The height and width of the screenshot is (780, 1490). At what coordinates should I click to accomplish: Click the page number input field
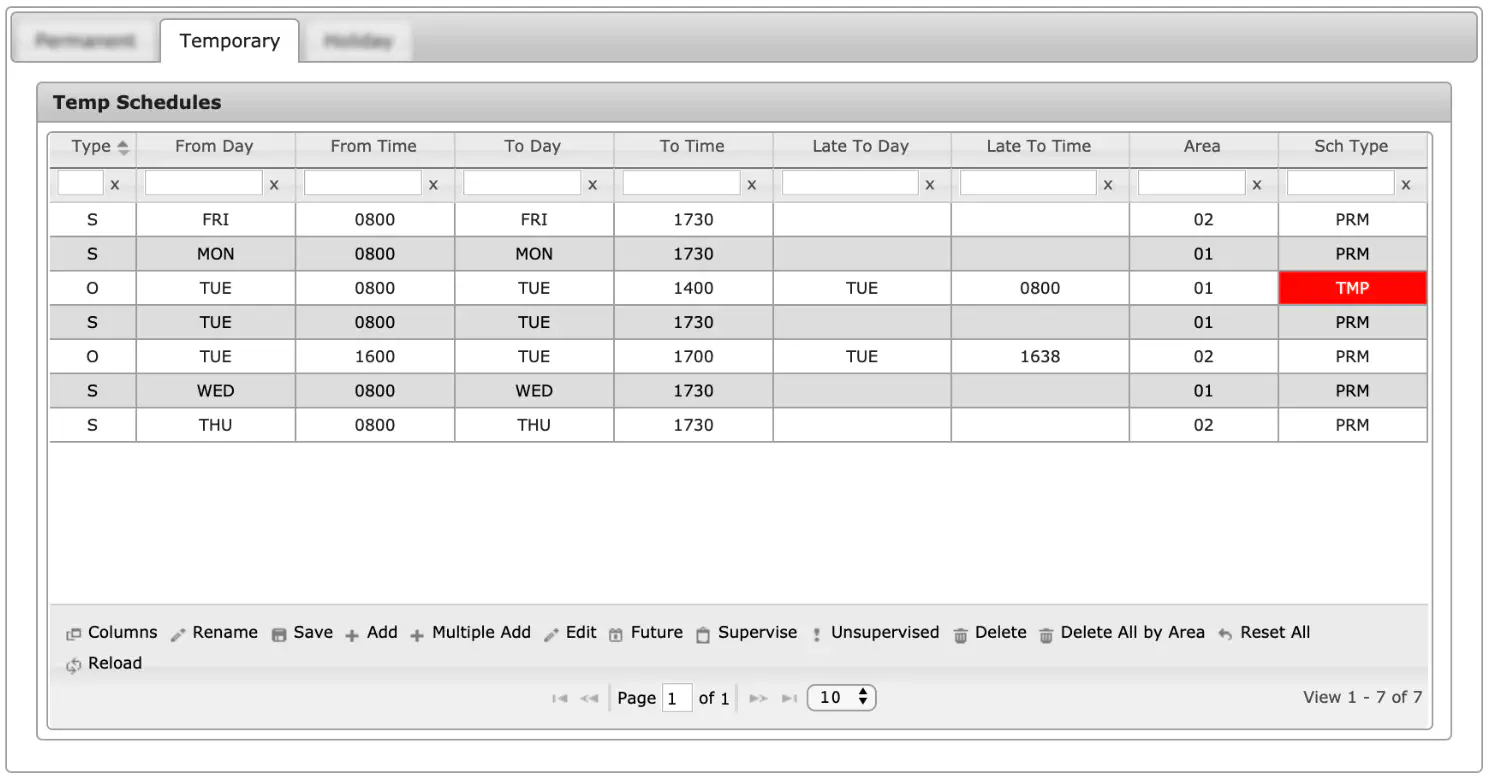(x=677, y=698)
